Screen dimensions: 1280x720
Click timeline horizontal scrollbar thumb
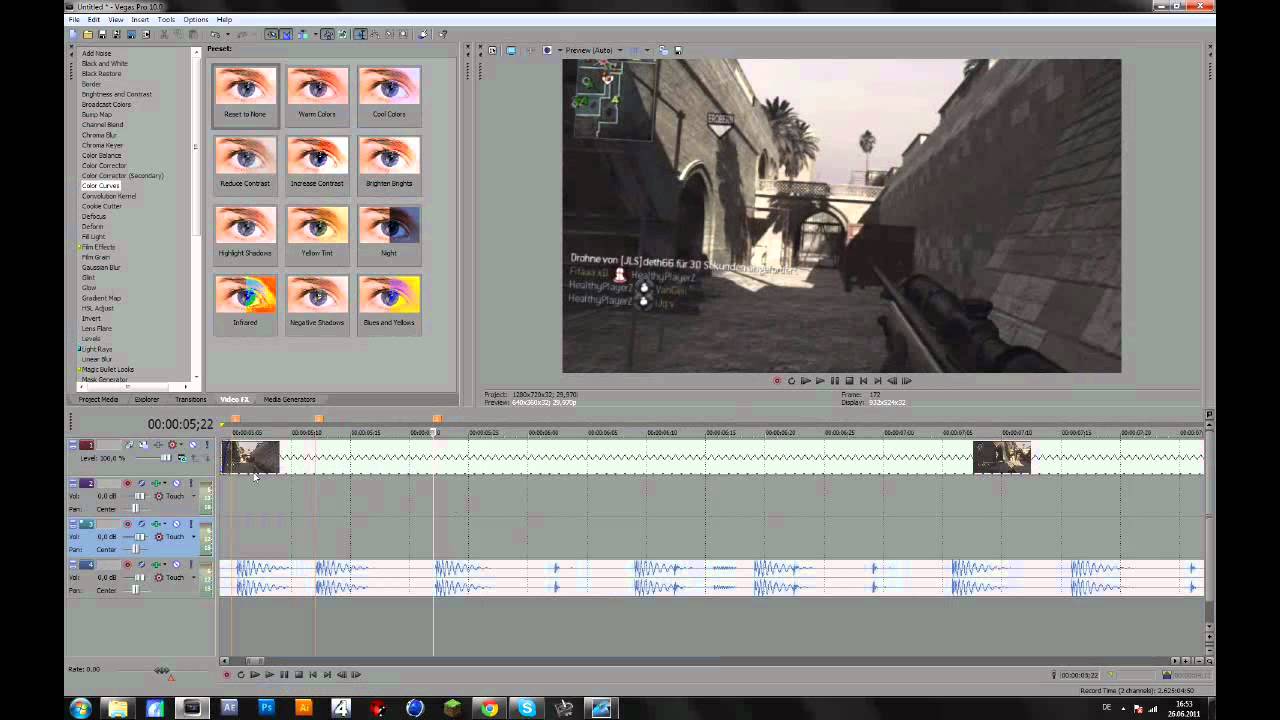(x=255, y=660)
